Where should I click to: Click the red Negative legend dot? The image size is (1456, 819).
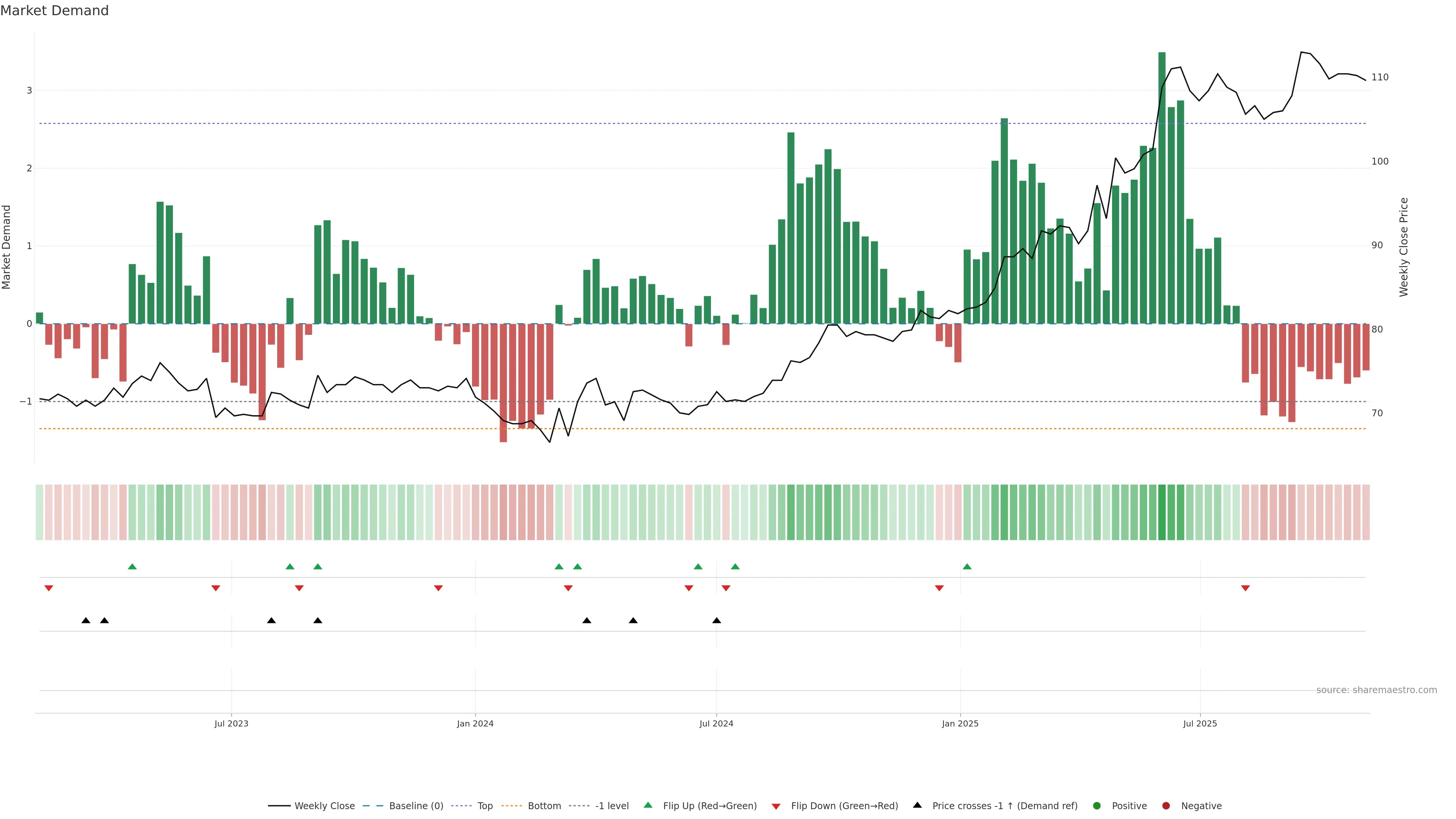tap(1166, 806)
